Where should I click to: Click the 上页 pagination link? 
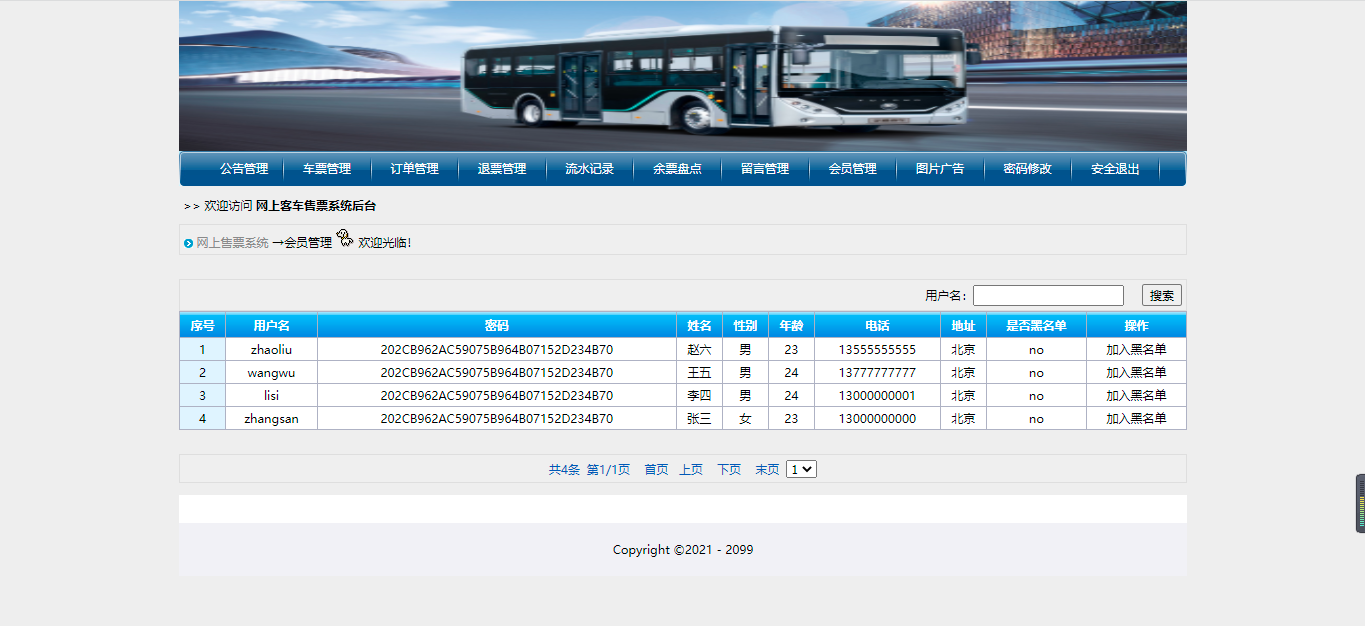click(691, 469)
